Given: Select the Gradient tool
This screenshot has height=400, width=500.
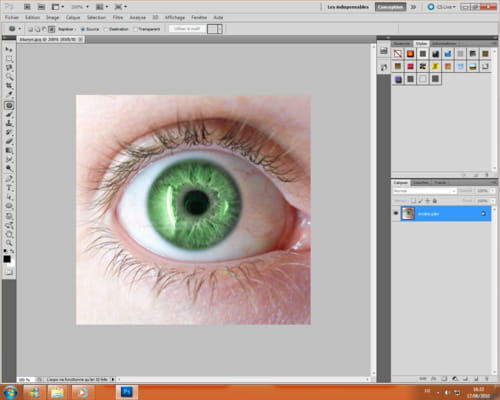Looking at the screenshot, I should pyautogui.click(x=9, y=151).
